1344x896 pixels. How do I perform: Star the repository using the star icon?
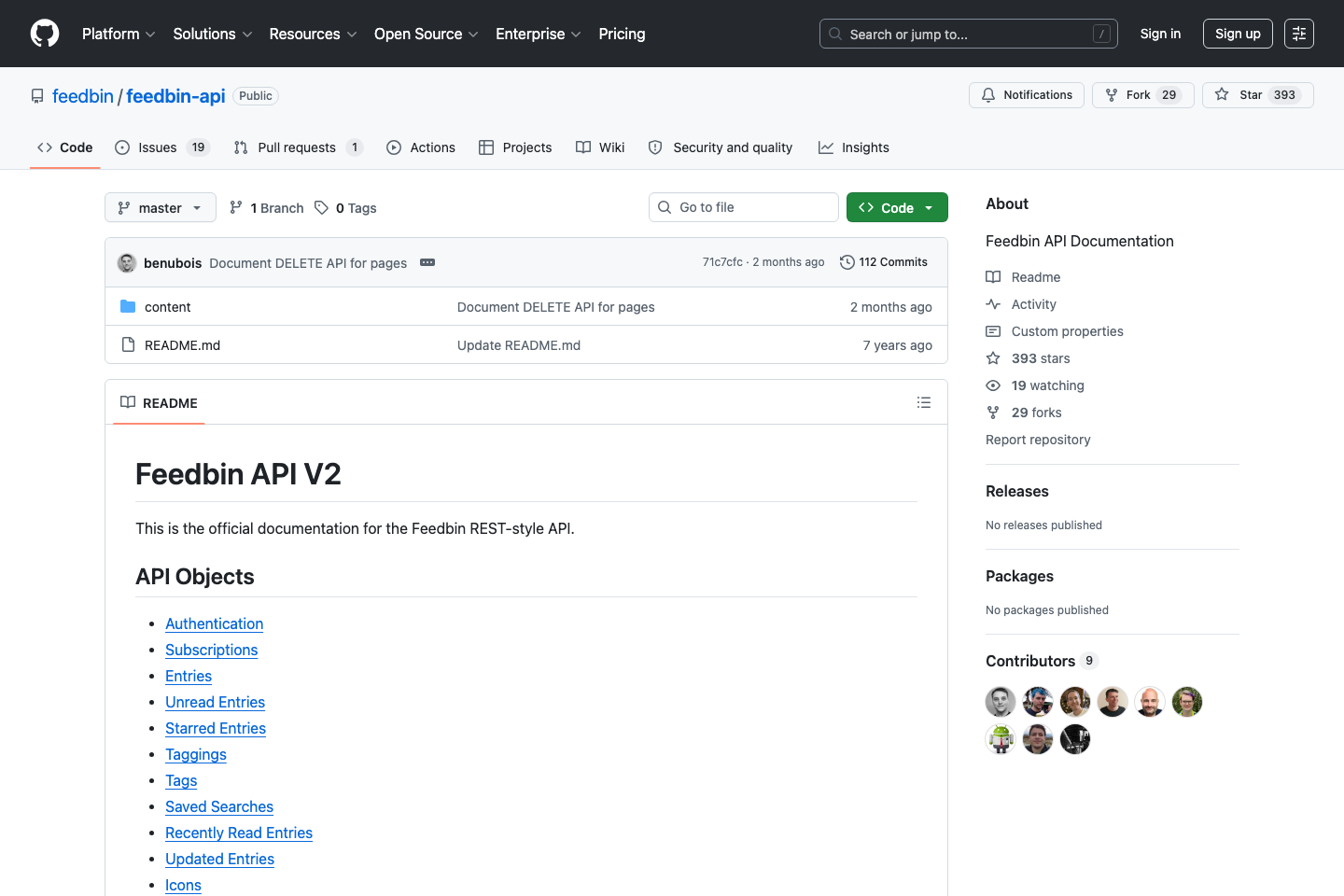(1222, 94)
